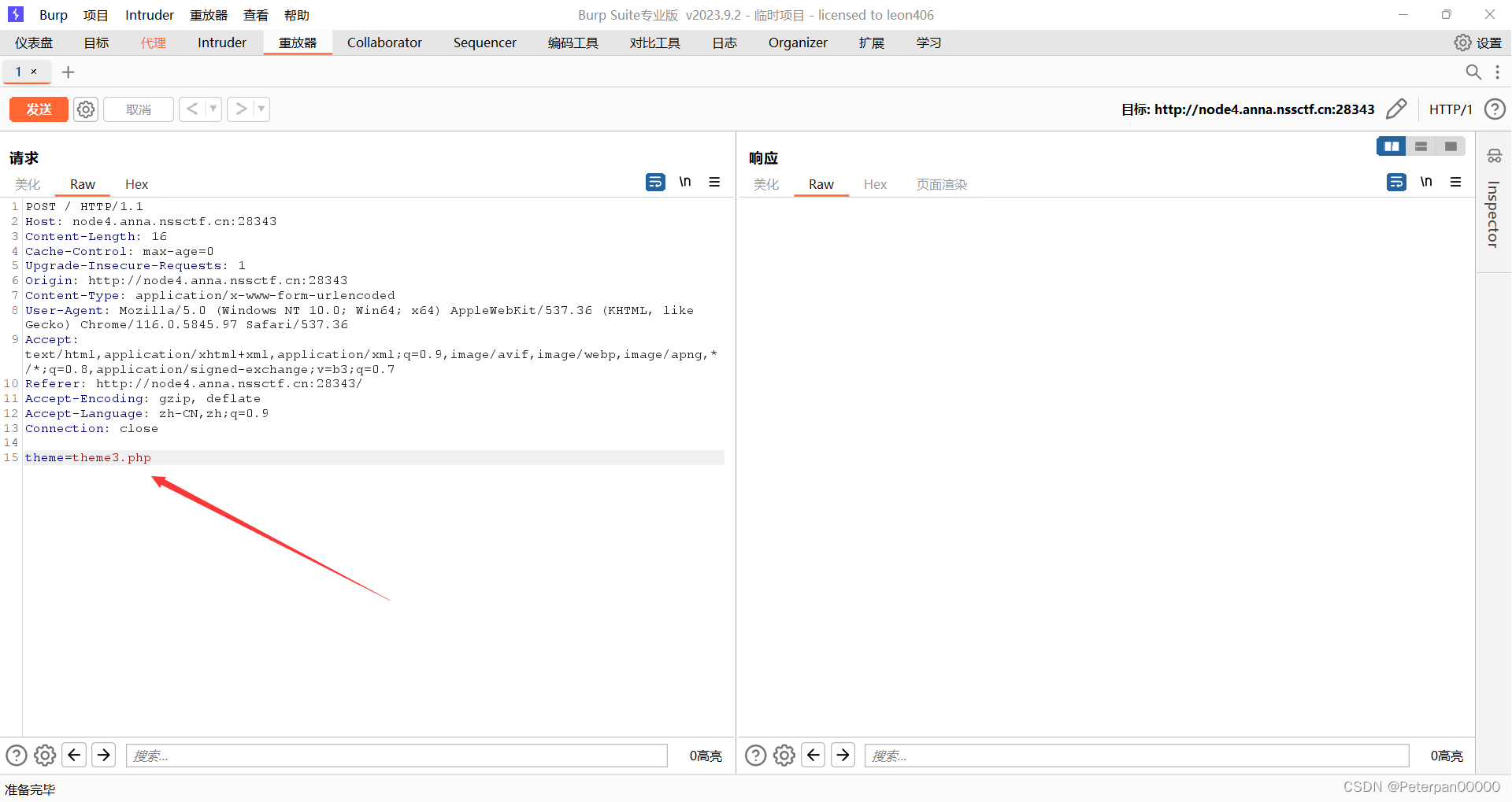Viewport: 1512px width, 802px height.
Task: Switch to 编码工具 decoder tab
Action: pos(573,43)
